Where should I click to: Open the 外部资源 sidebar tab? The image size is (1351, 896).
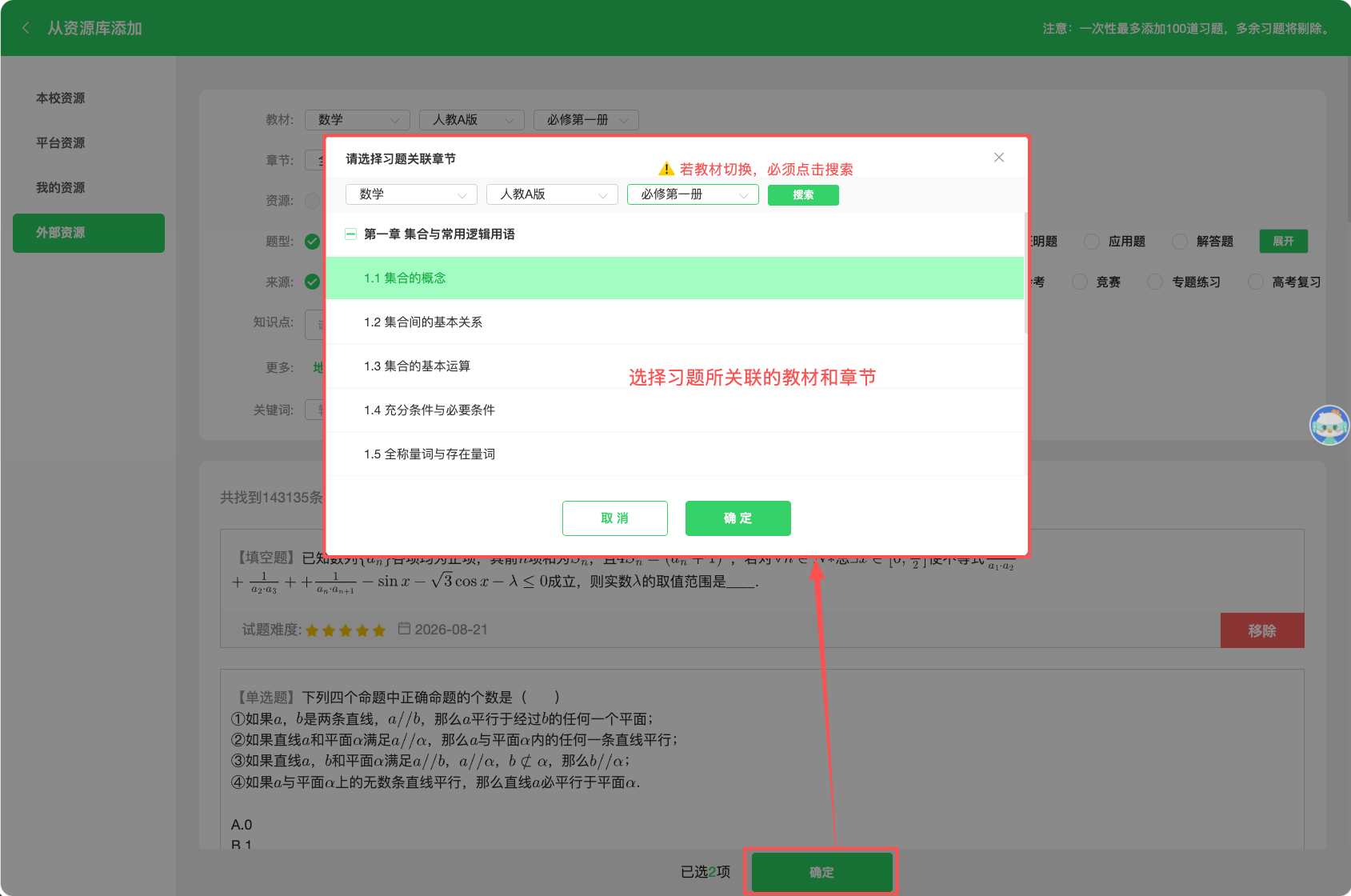click(x=89, y=233)
